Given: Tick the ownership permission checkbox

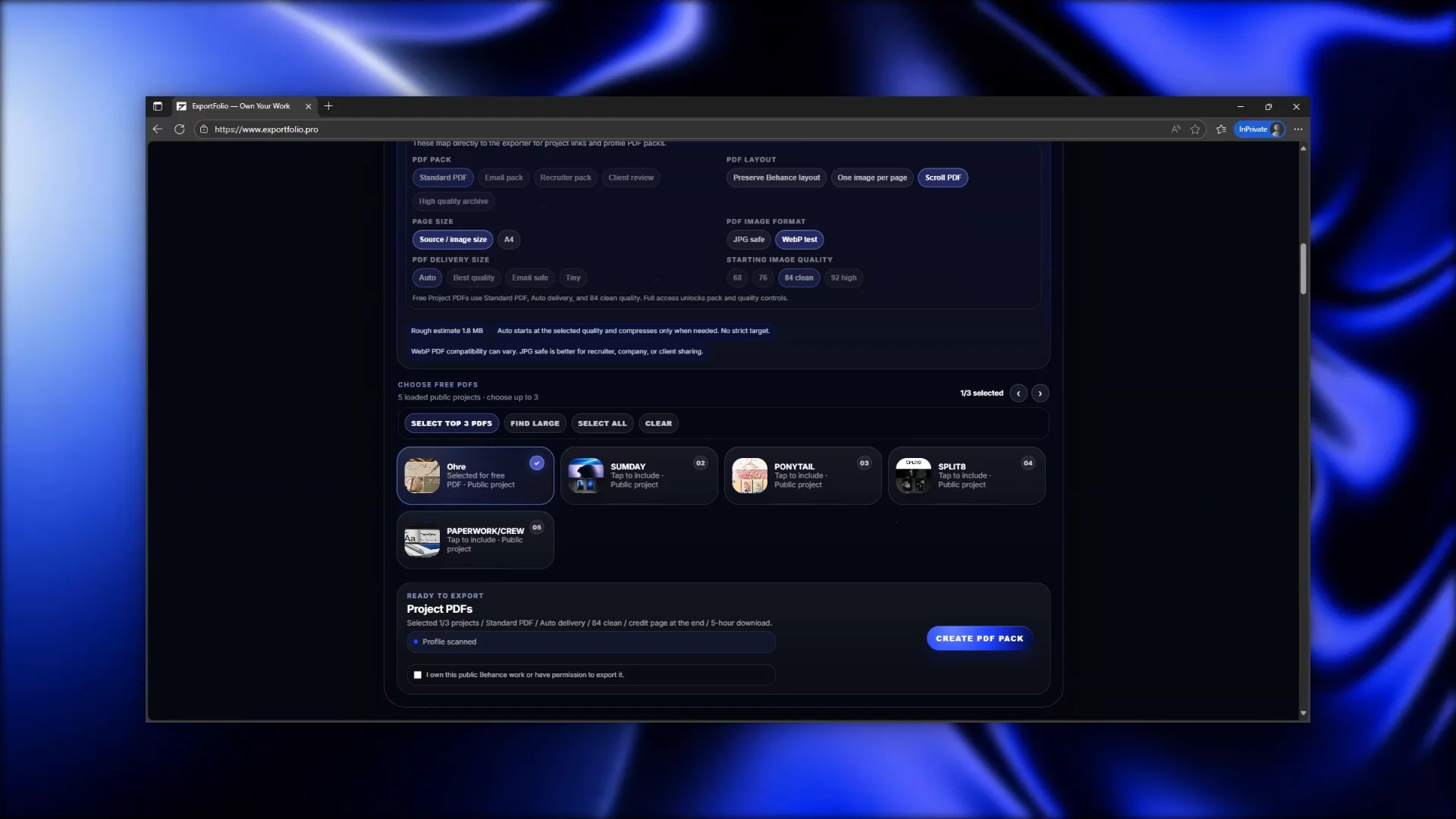Looking at the screenshot, I should tap(418, 675).
